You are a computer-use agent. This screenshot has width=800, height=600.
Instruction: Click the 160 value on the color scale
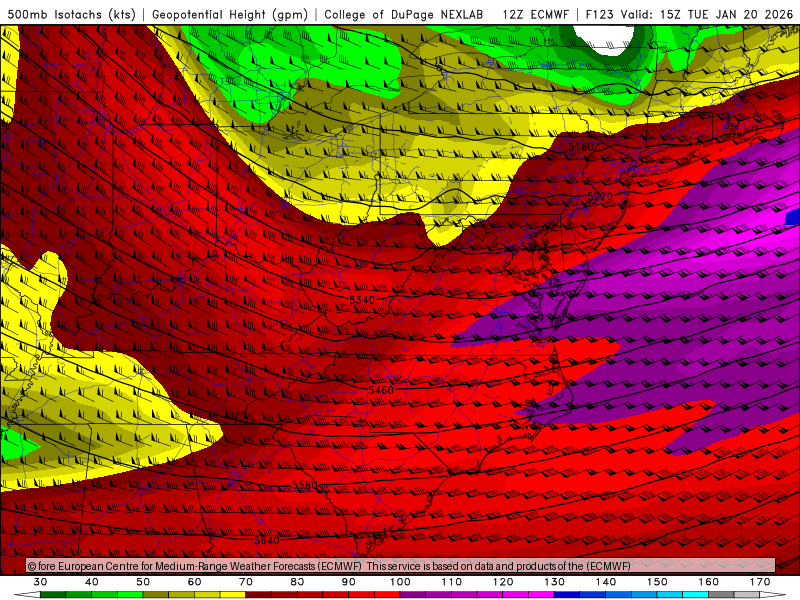(709, 582)
